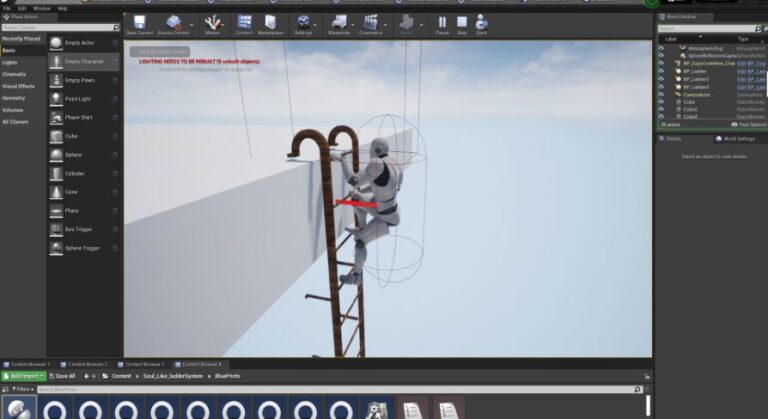The height and width of the screenshot is (419, 768).
Task: Toggle visibility of BP_CopyCodeHere_Char in outliner
Action: click(x=661, y=63)
